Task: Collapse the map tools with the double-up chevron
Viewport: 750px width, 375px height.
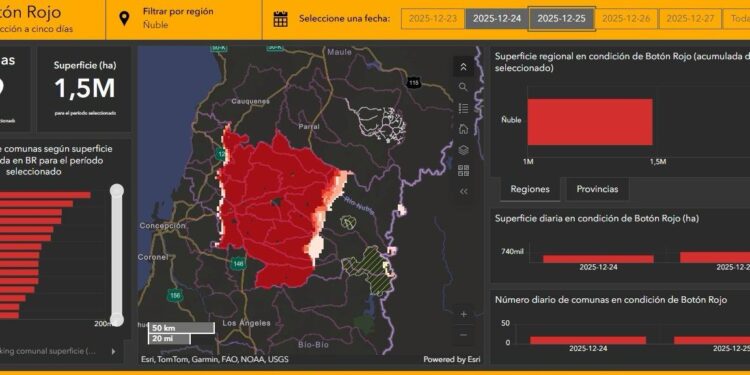Action: pos(463,67)
